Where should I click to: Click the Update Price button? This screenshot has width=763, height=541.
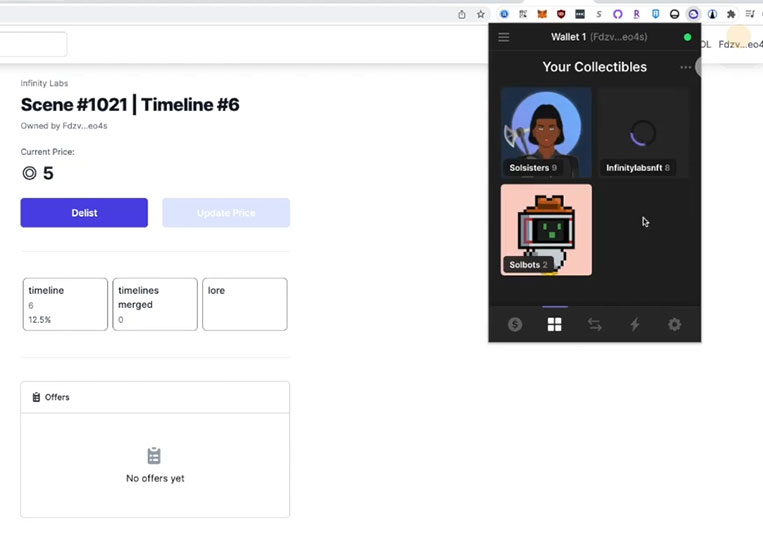click(226, 213)
